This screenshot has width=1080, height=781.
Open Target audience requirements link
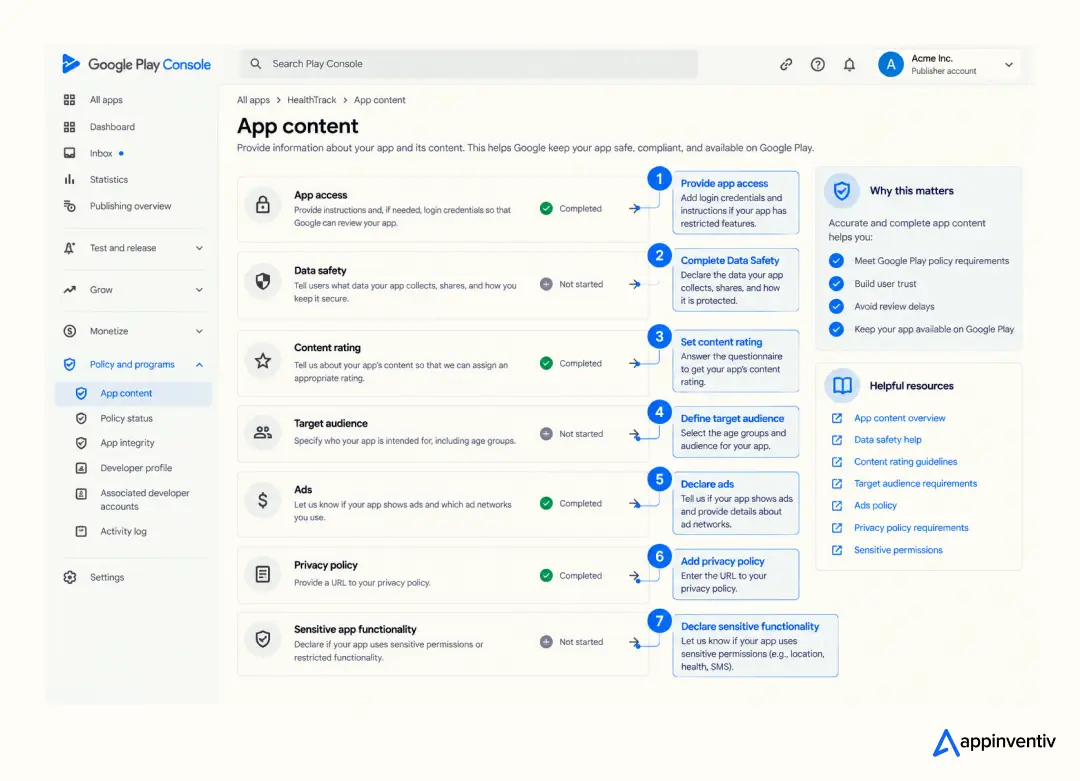(915, 483)
